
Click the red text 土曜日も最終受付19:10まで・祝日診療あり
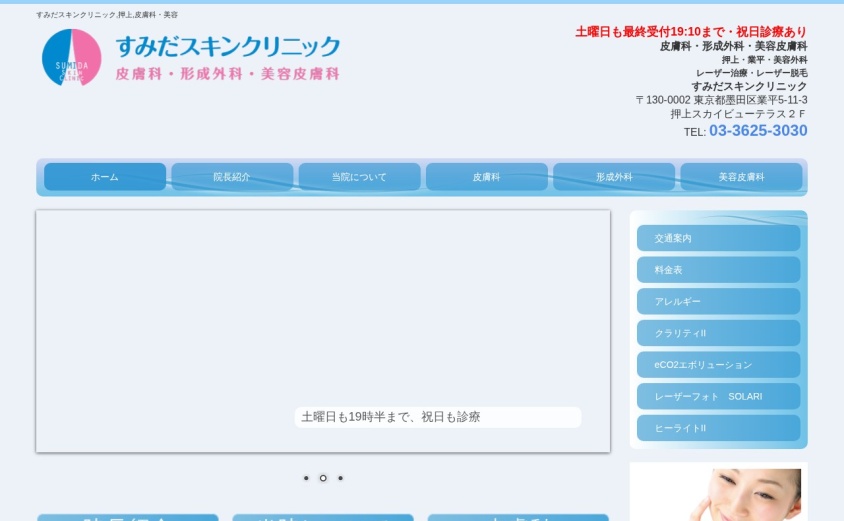point(691,32)
